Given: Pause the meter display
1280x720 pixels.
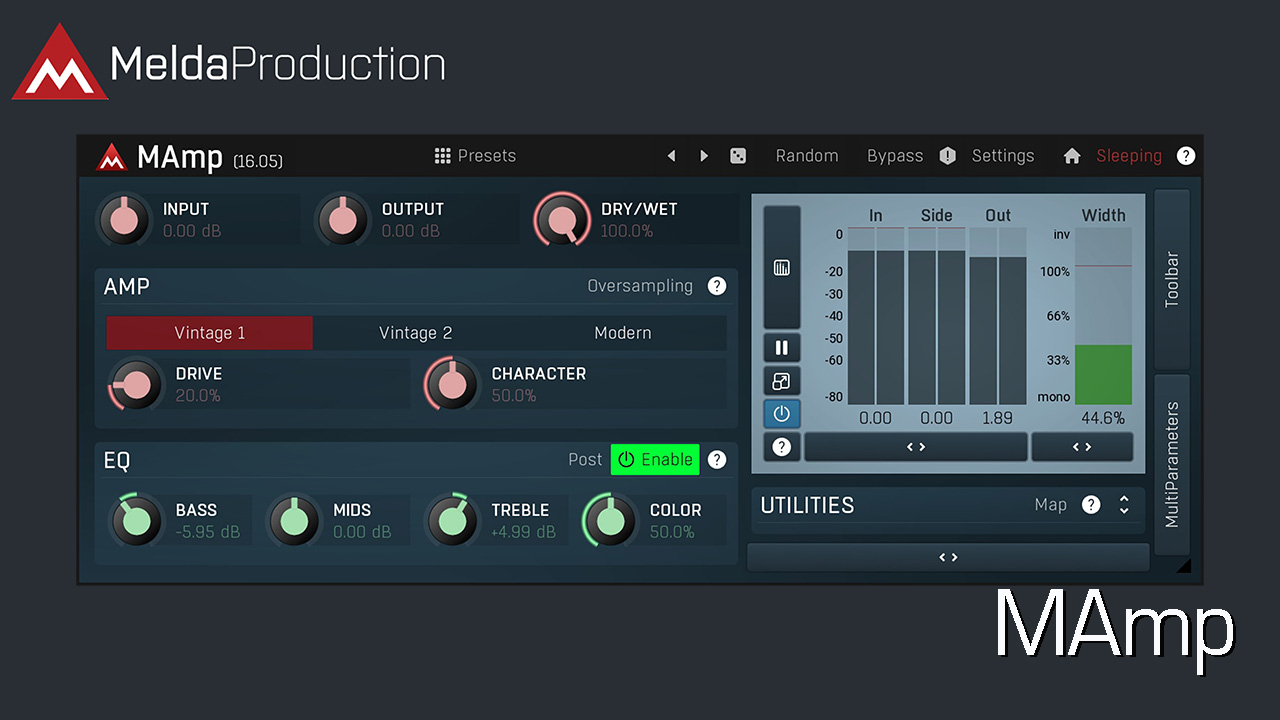Looking at the screenshot, I should click(x=781, y=348).
